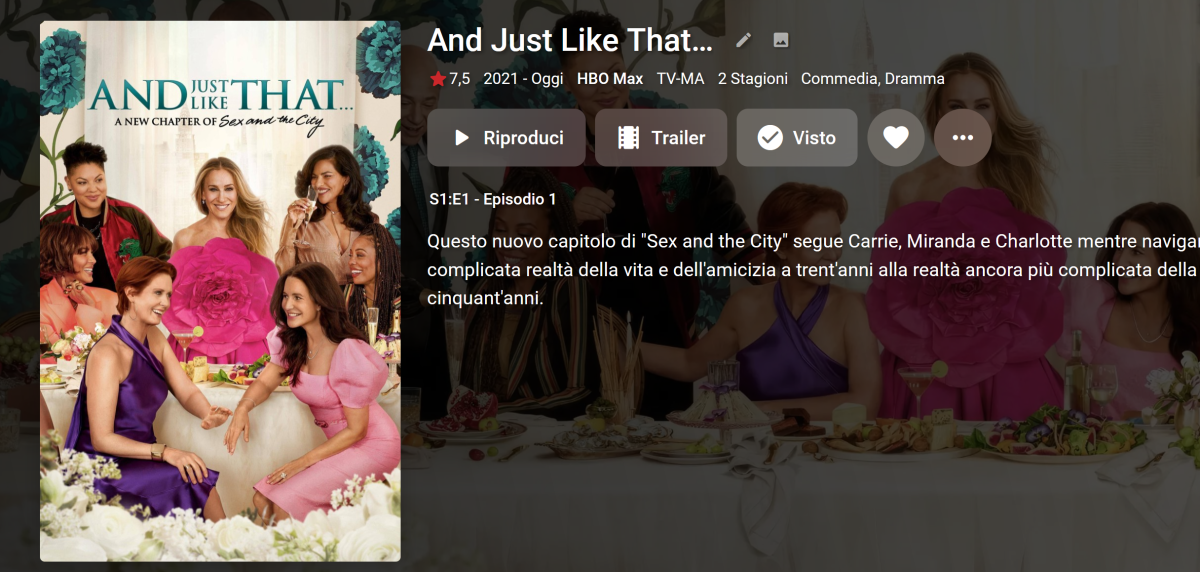Watch the Trailer
Image resolution: width=1200 pixels, height=572 pixels.
(x=661, y=138)
